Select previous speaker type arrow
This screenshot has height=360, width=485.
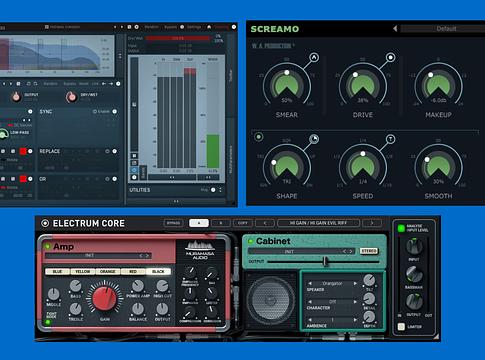[x=310, y=283]
